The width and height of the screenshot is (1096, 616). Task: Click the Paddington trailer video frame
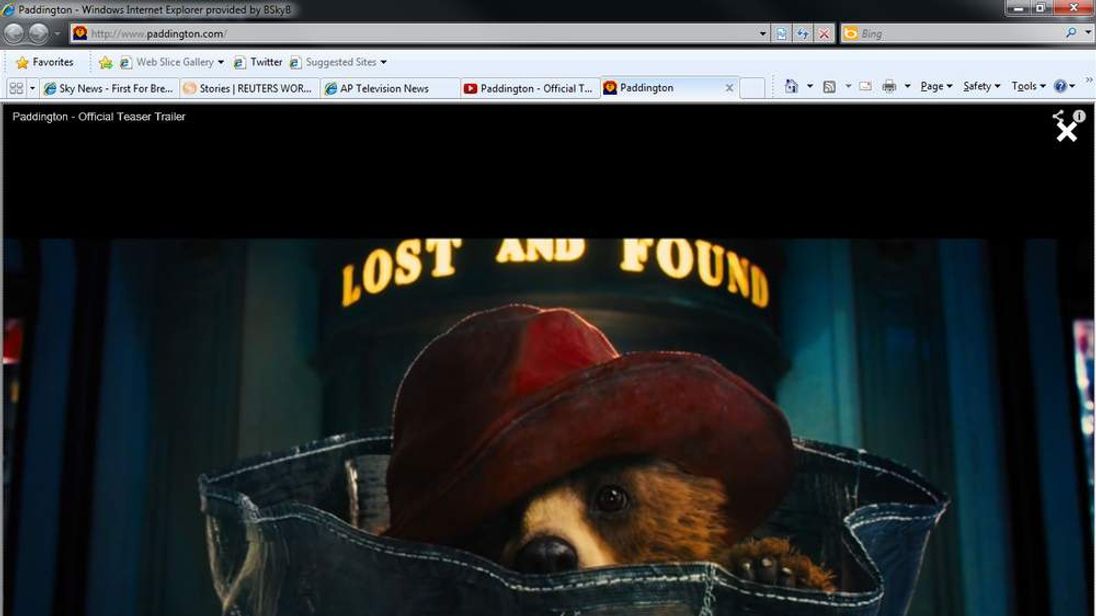549,427
